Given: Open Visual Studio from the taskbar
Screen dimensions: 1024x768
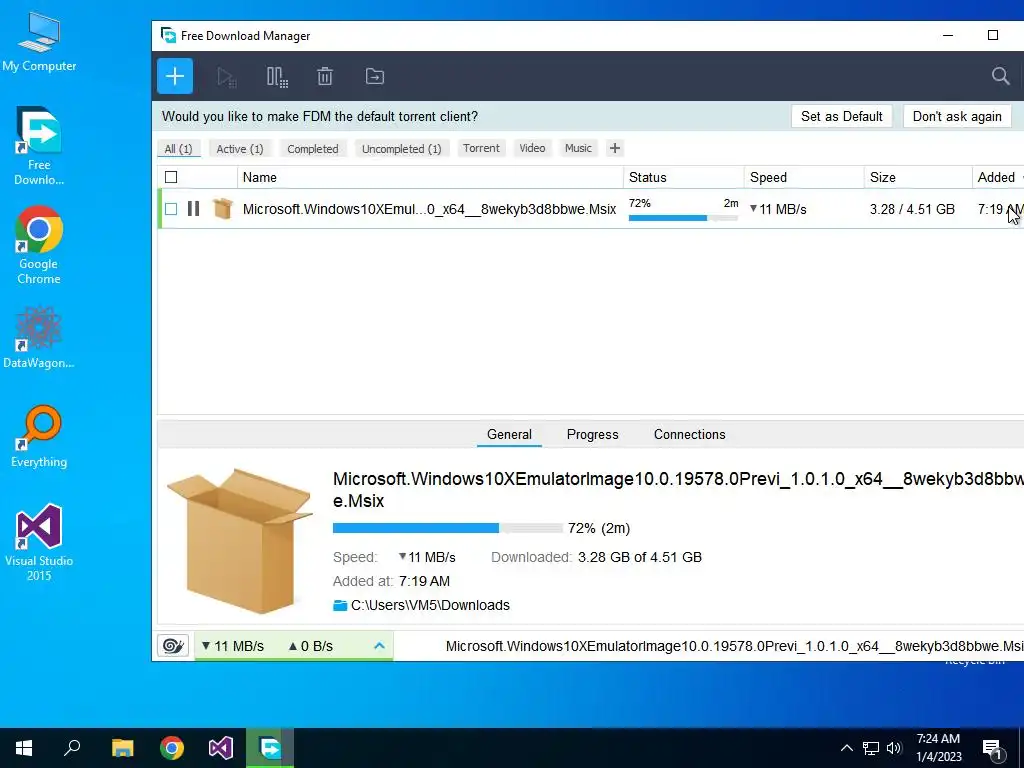Looking at the screenshot, I should (x=221, y=748).
